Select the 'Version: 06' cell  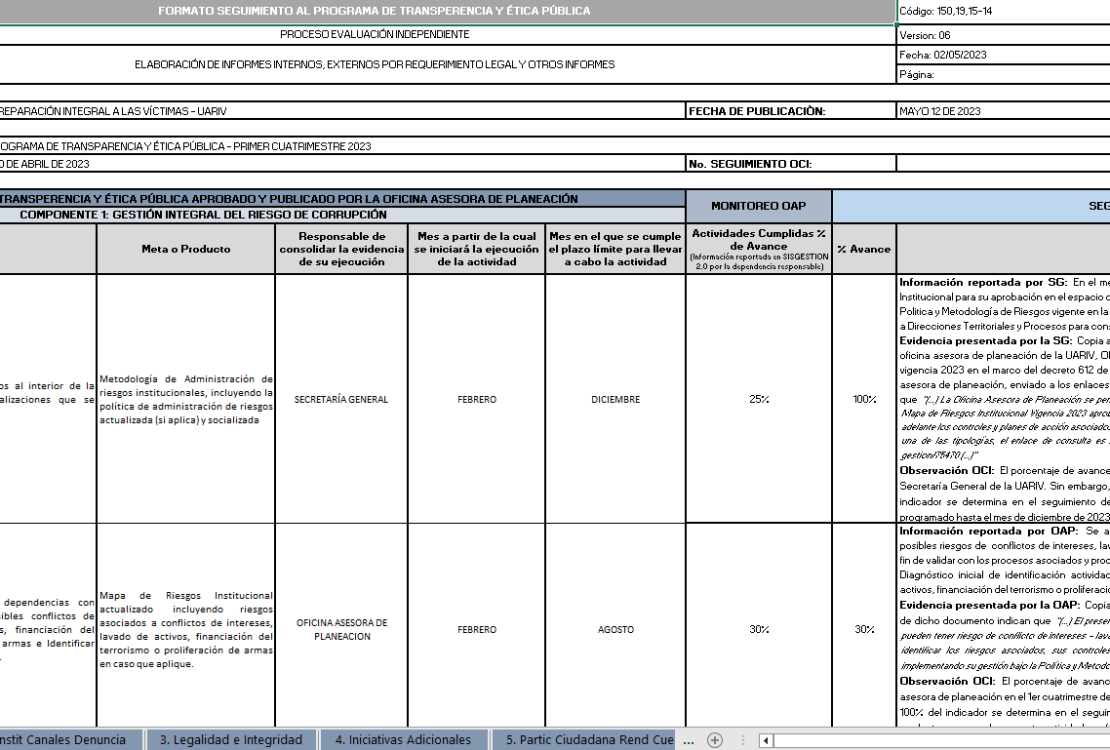1002,35
